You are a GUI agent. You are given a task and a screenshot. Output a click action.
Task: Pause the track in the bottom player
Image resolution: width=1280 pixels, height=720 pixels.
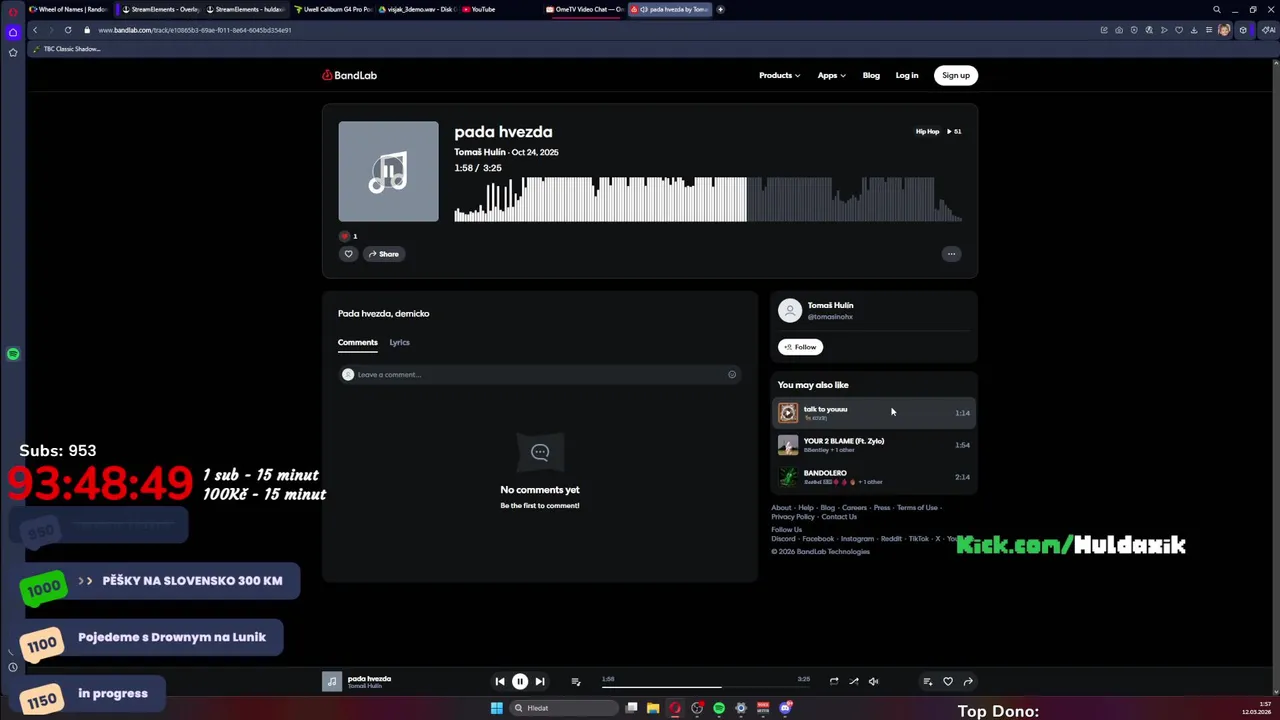tap(520, 681)
